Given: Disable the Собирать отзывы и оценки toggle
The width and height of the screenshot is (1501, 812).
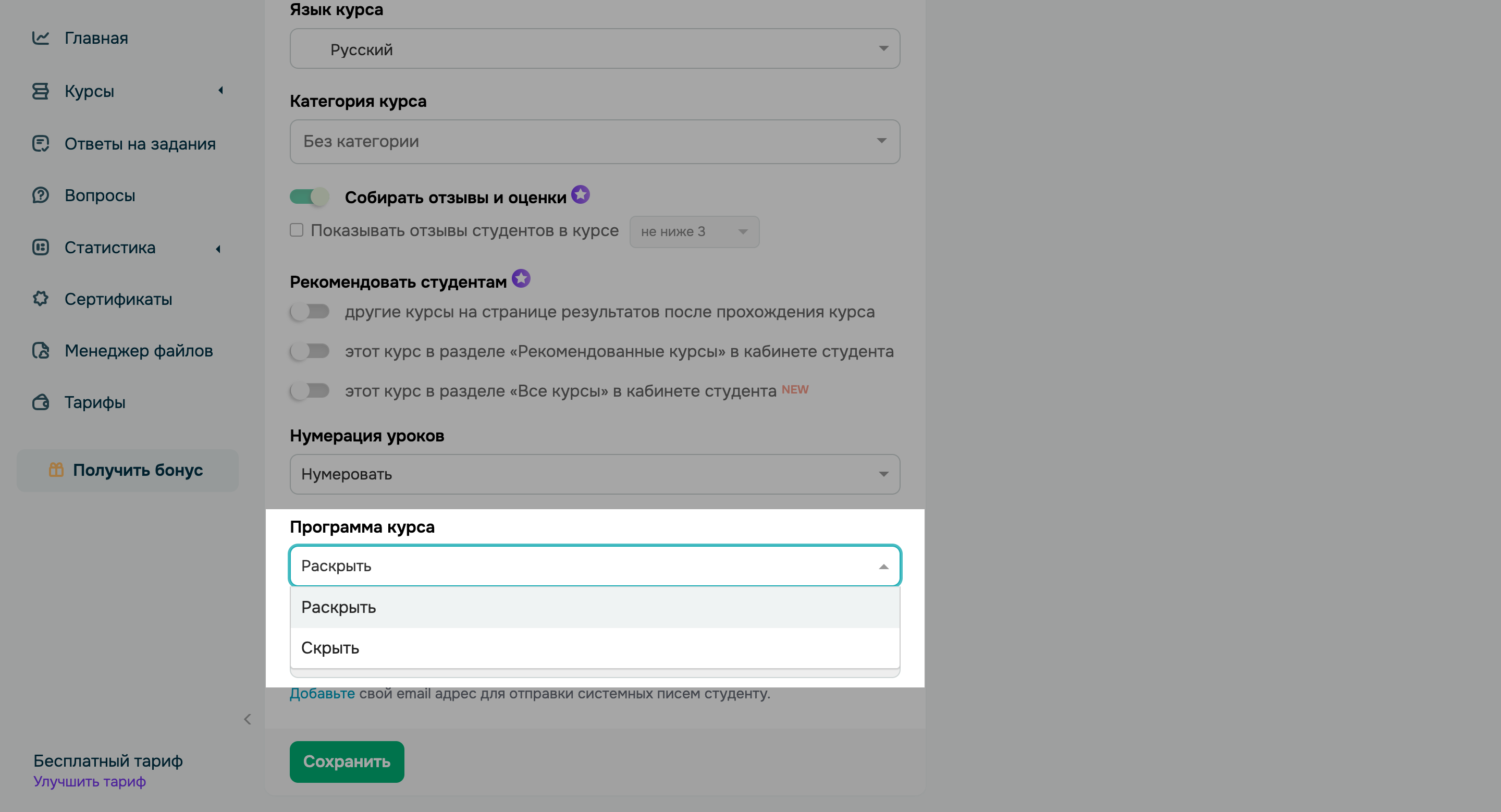Looking at the screenshot, I should [310, 197].
